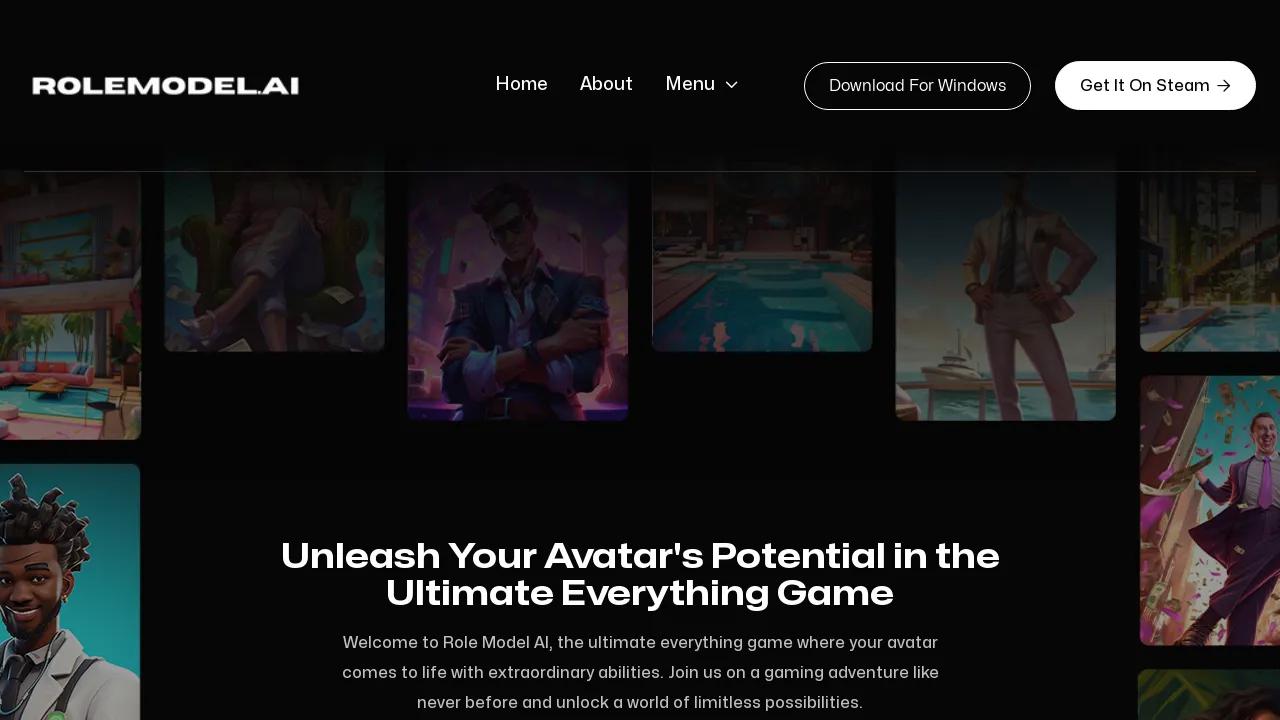Image resolution: width=1280 pixels, height=720 pixels.
Task: Open the green leafy thumbnail at bottom right
Action: [x=1210, y=695]
